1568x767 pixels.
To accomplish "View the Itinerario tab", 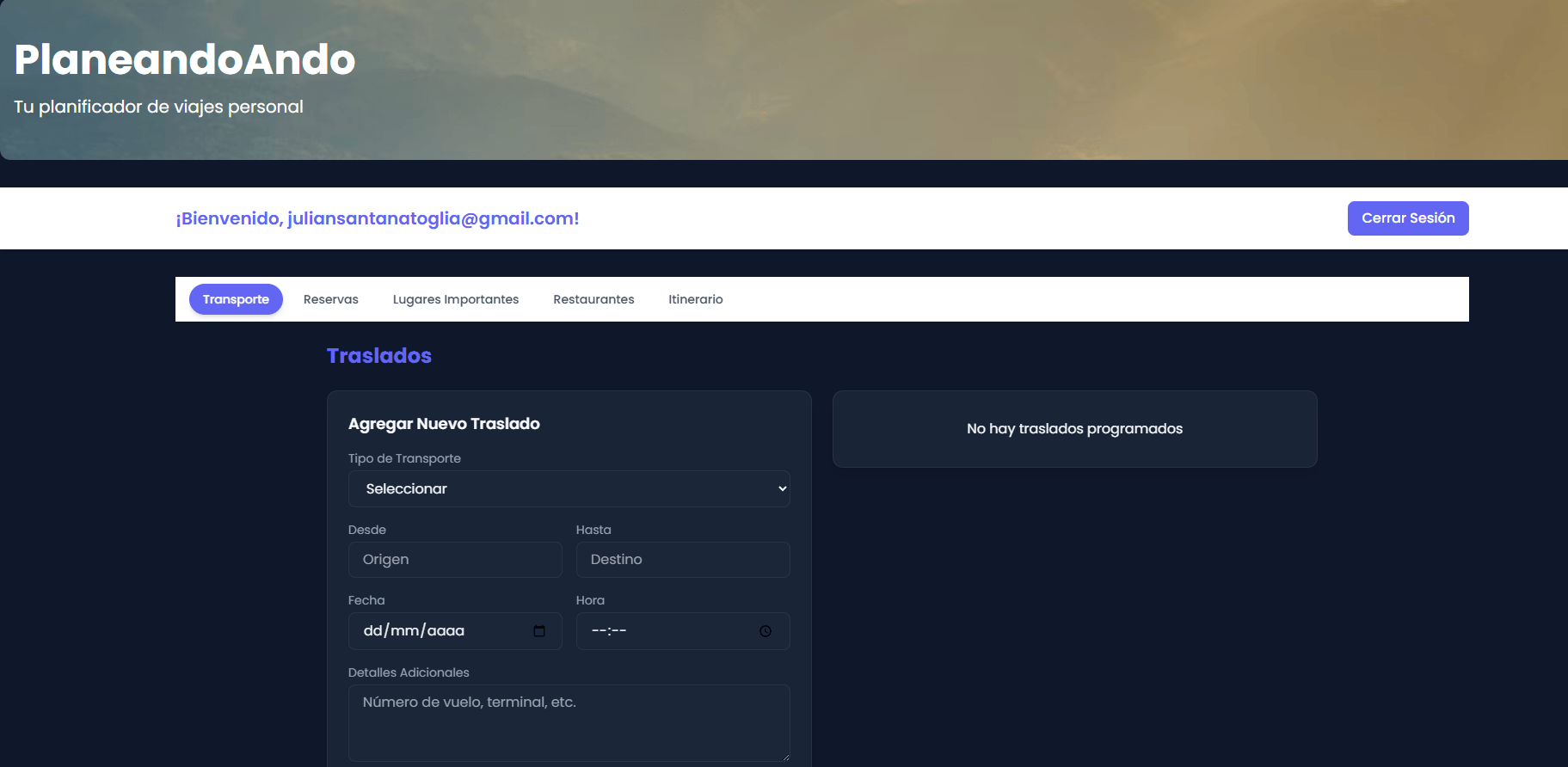I will click(x=695, y=299).
